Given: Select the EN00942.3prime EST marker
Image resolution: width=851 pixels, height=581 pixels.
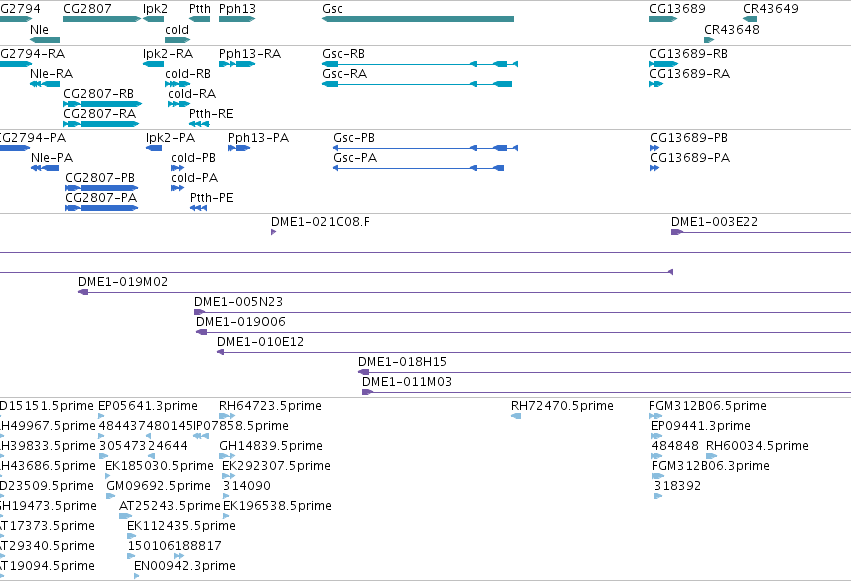Looking at the screenshot, I should coord(137,576).
